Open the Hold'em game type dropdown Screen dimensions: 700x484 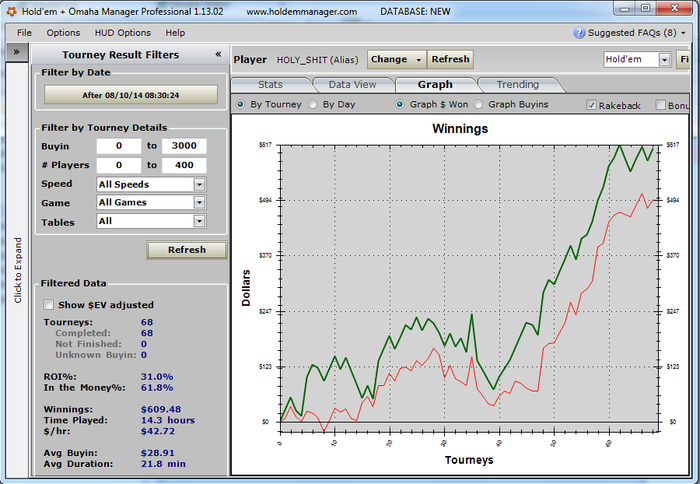tap(664, 60)
